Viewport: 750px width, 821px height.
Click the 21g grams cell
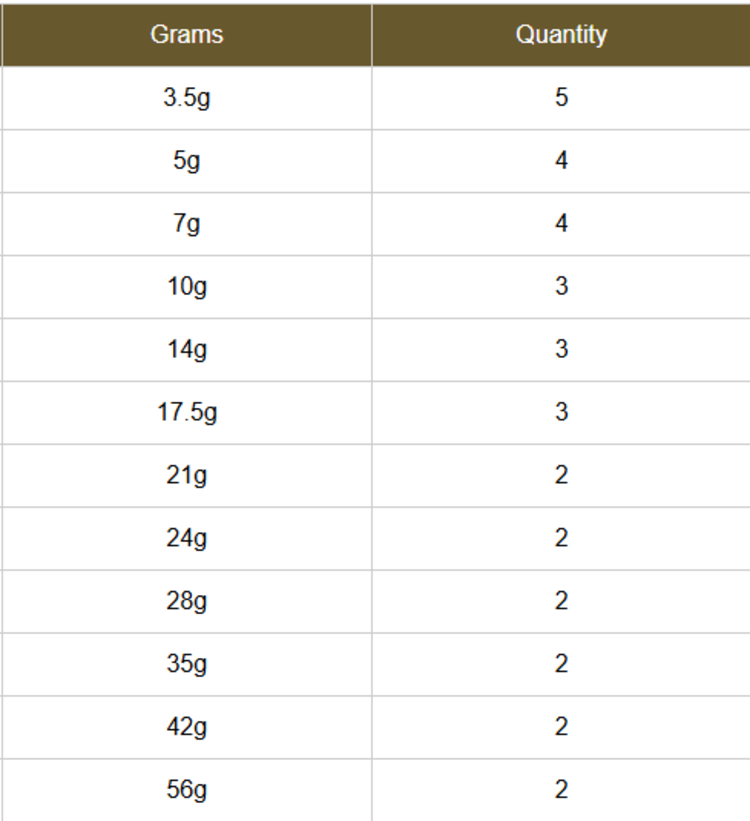187,476
